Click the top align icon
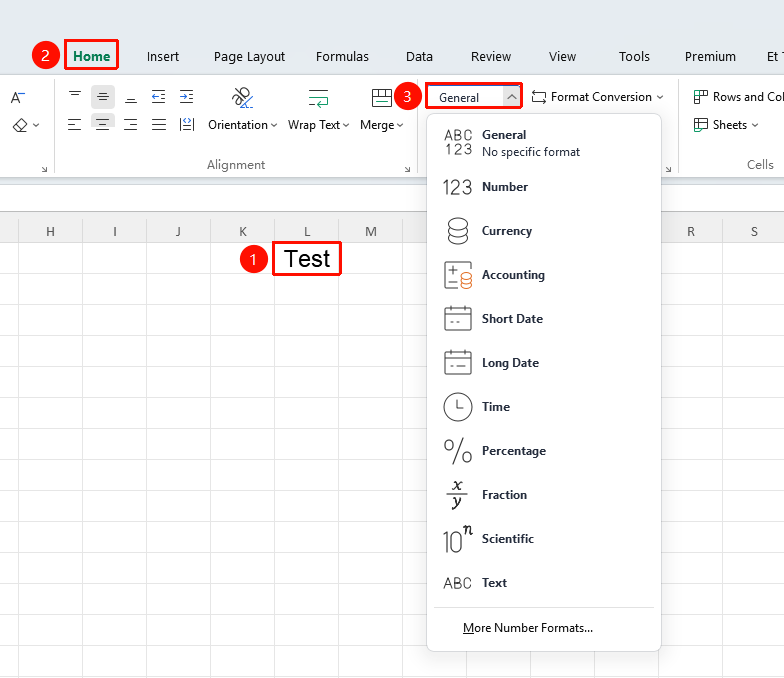 pos(75,96)
